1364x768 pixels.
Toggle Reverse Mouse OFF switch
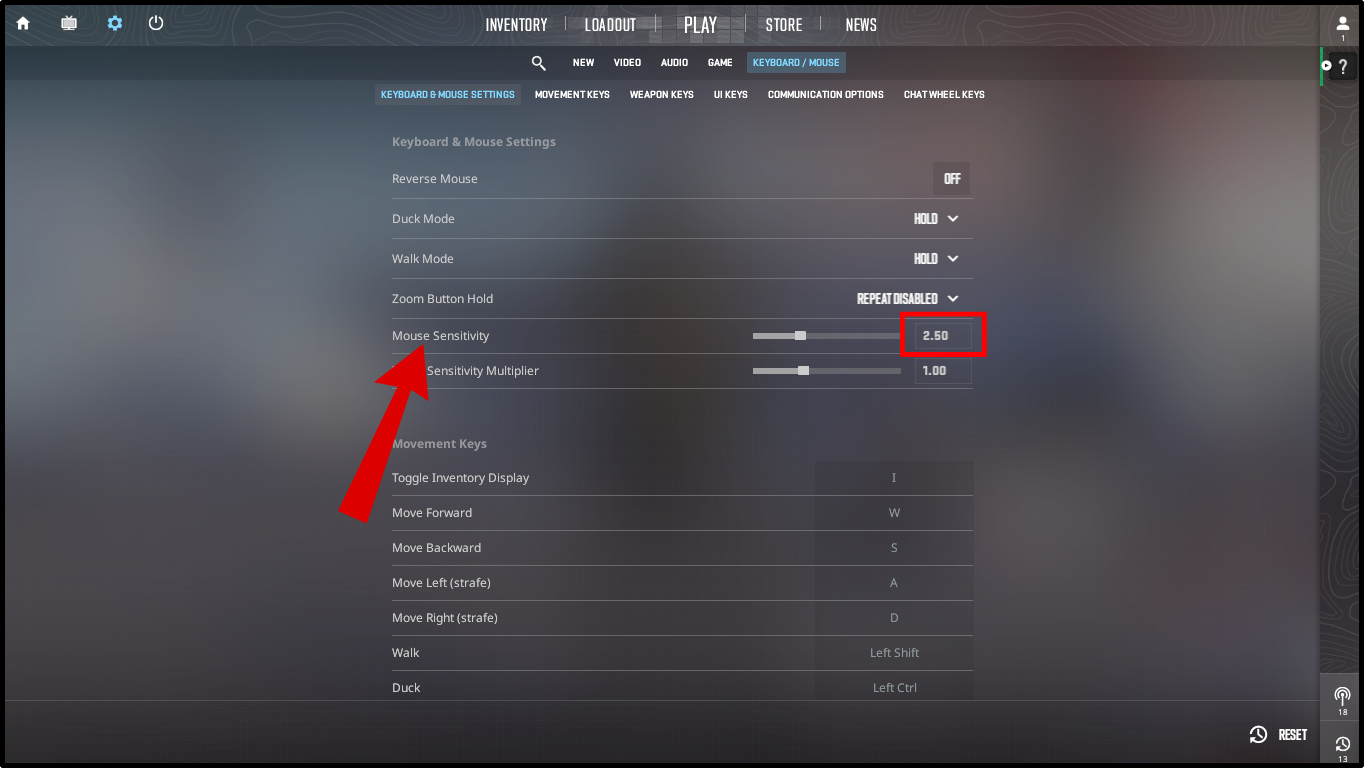(952, 179)
